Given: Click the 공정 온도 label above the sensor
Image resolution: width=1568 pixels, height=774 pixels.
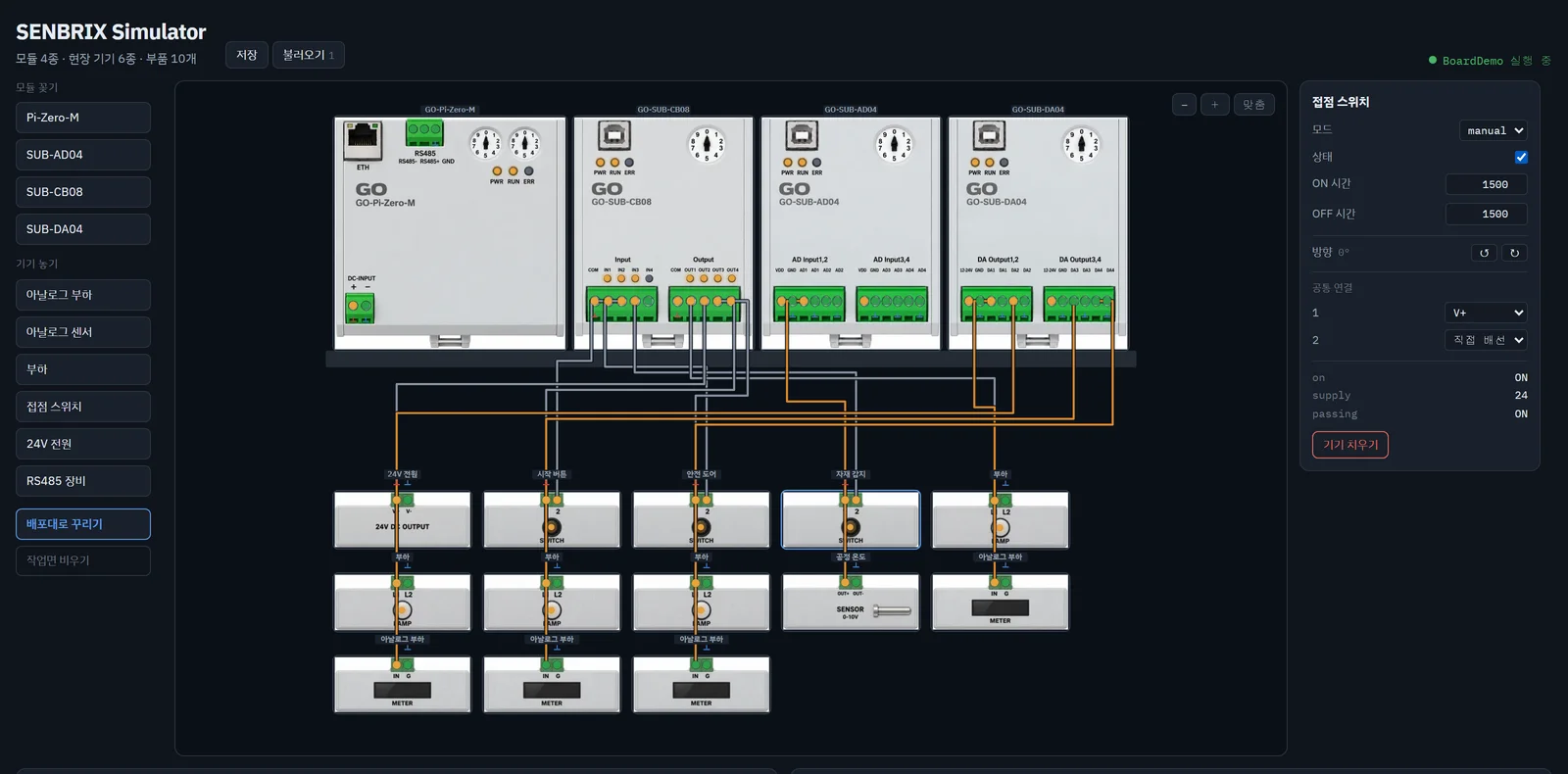Looking at the screenshot, I should click(851, 556).
